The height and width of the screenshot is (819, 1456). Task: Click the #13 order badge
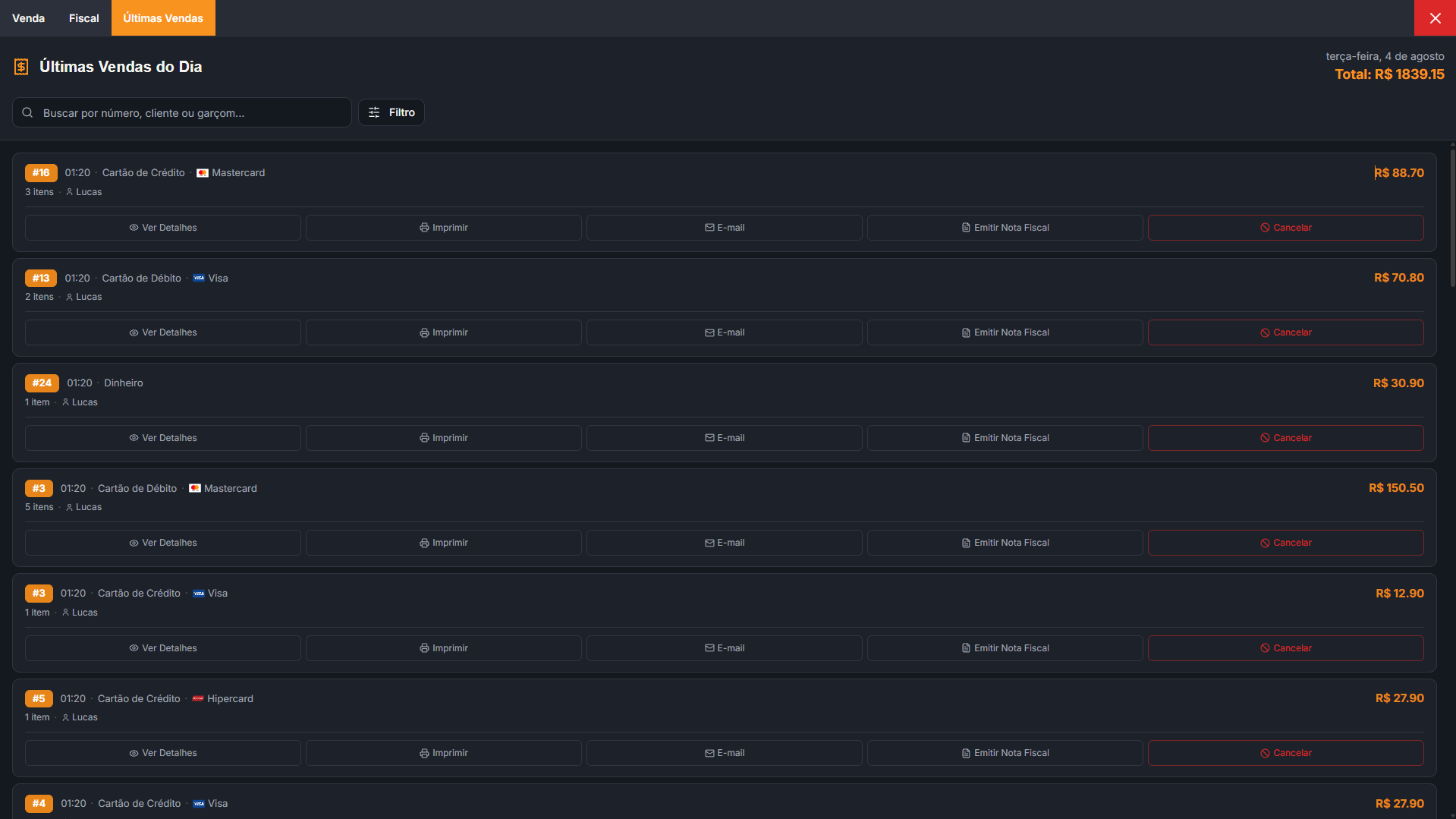tap(41, 278)
